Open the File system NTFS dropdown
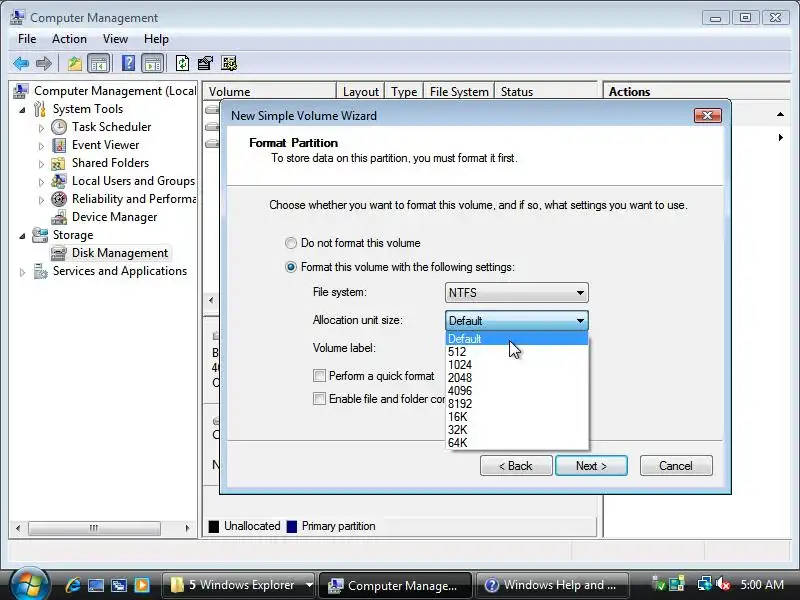The height and width of the screenshot is (600, 800). [x=516, y=293]
